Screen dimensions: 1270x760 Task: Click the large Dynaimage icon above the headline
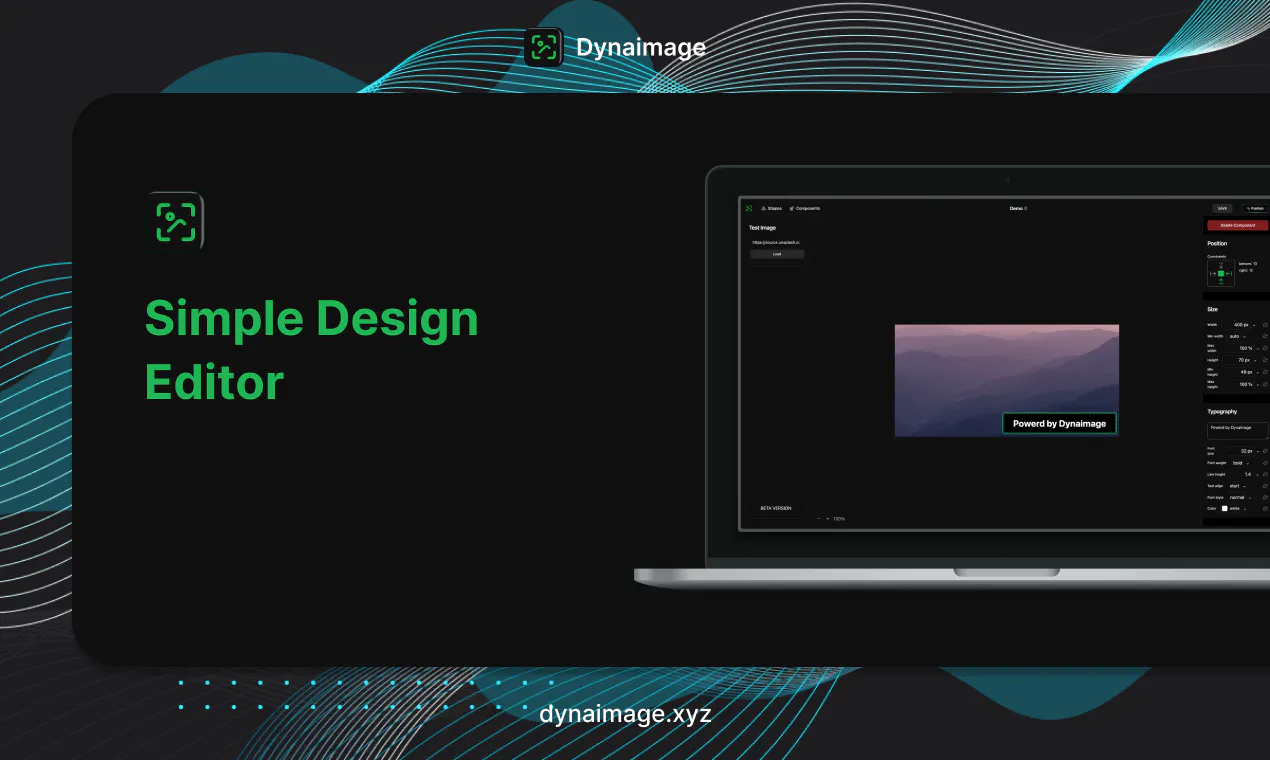click(x=175, y=221)
